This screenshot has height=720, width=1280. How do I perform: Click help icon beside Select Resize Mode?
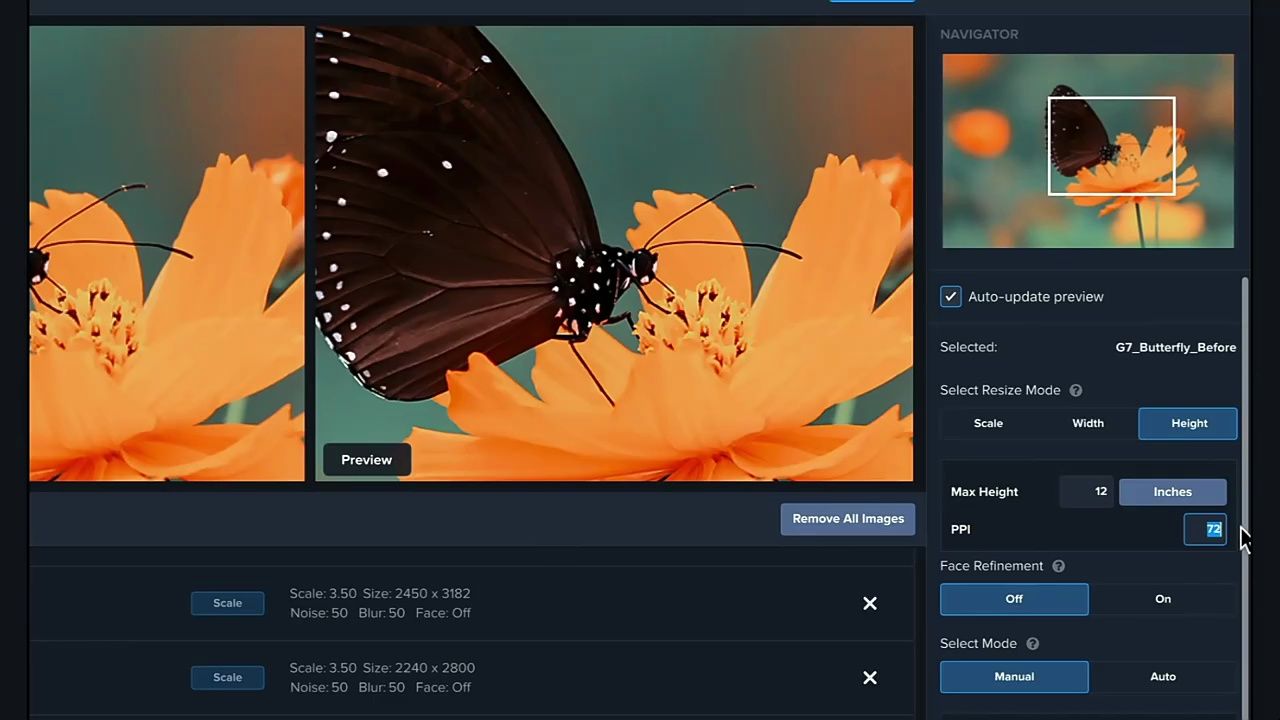[1076, 390]
